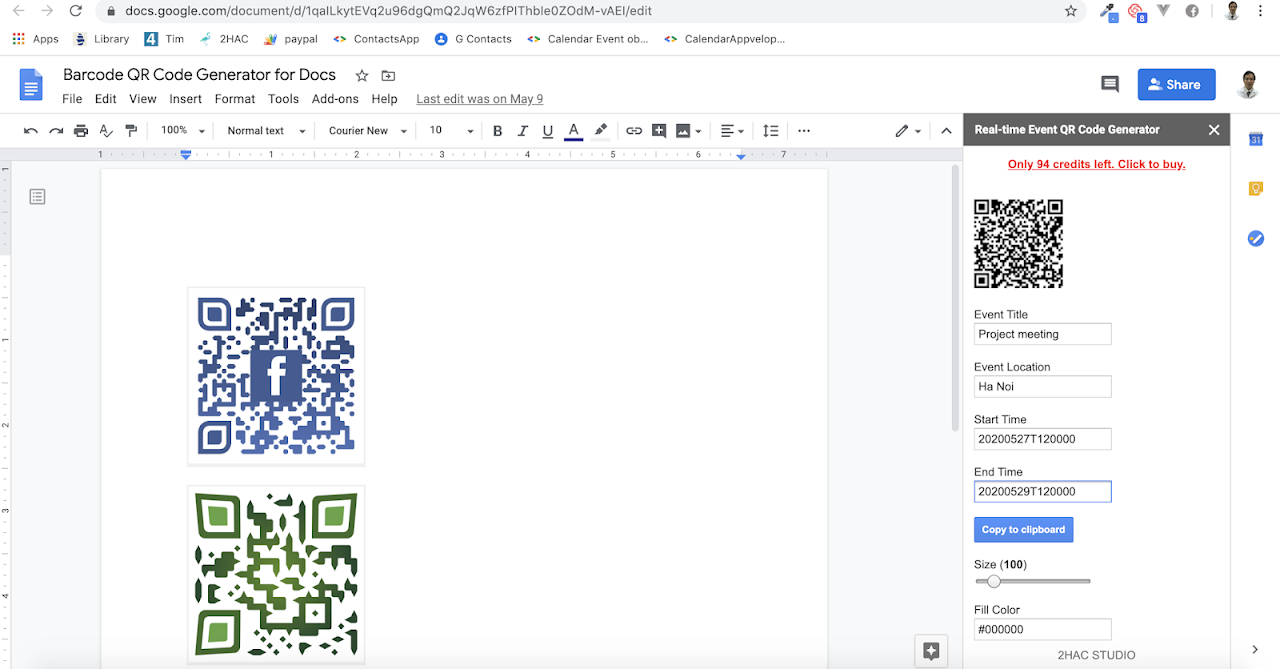
Task: Toggle Underline formatting
Action: coord(547,131)
